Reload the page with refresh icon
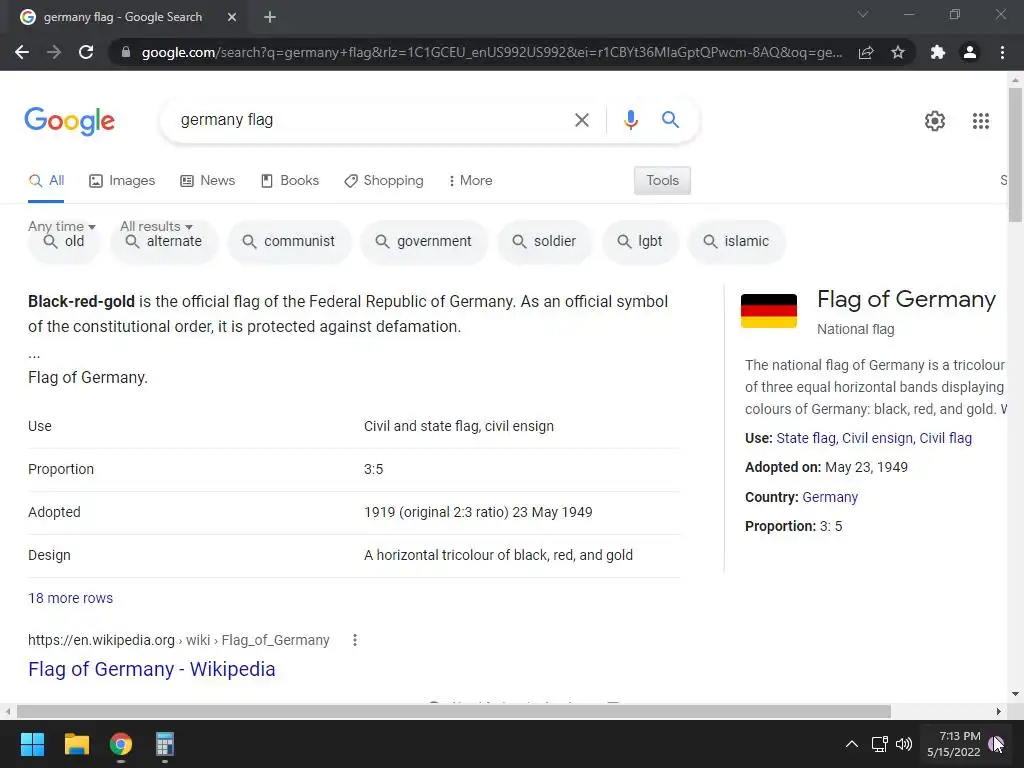Image resolution: width=1024 pixels, height=768 pixels. coord(86,52)
